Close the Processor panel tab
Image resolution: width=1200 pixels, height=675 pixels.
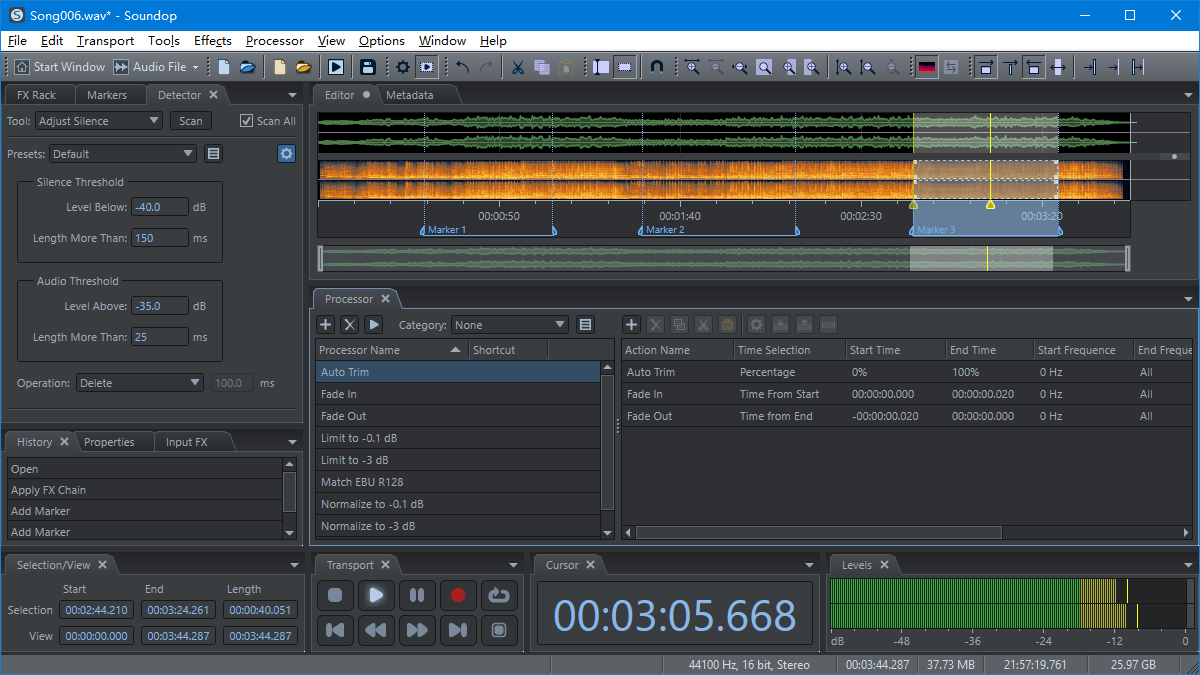386,299
